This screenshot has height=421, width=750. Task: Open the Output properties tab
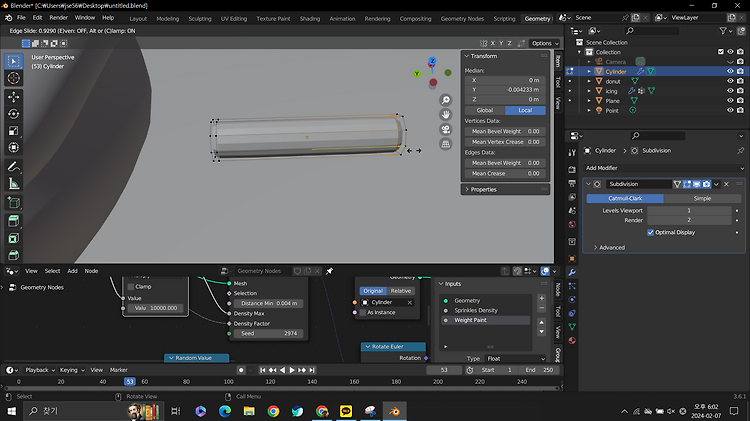(x=572, y=183)
